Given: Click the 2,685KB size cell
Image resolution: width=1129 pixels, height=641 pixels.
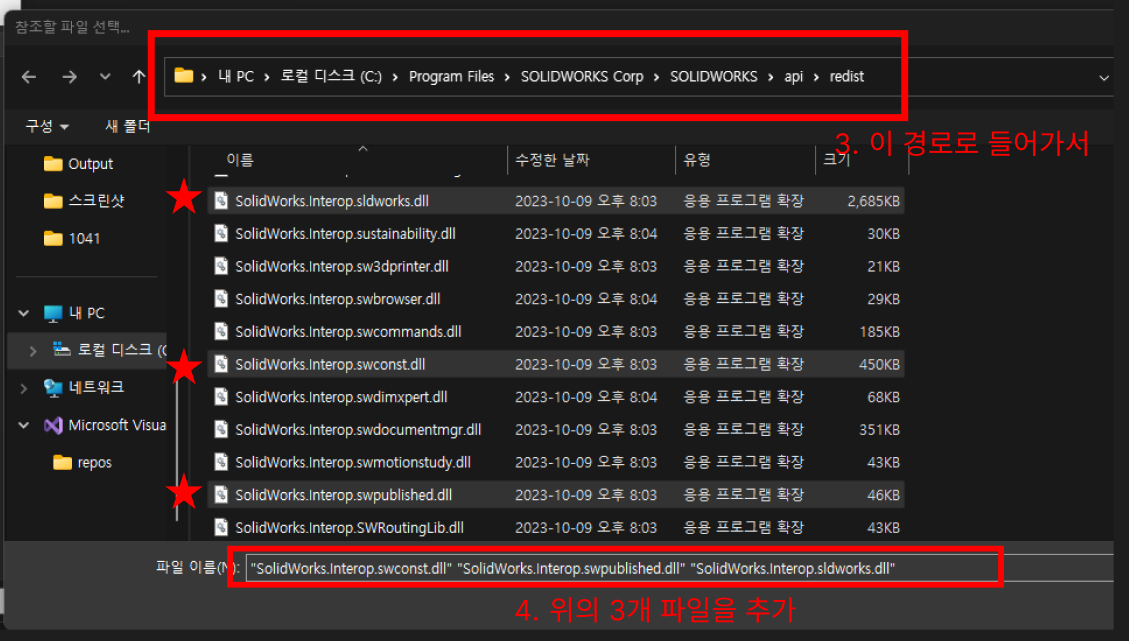Looking at the screenshot, I should [873, 201].
